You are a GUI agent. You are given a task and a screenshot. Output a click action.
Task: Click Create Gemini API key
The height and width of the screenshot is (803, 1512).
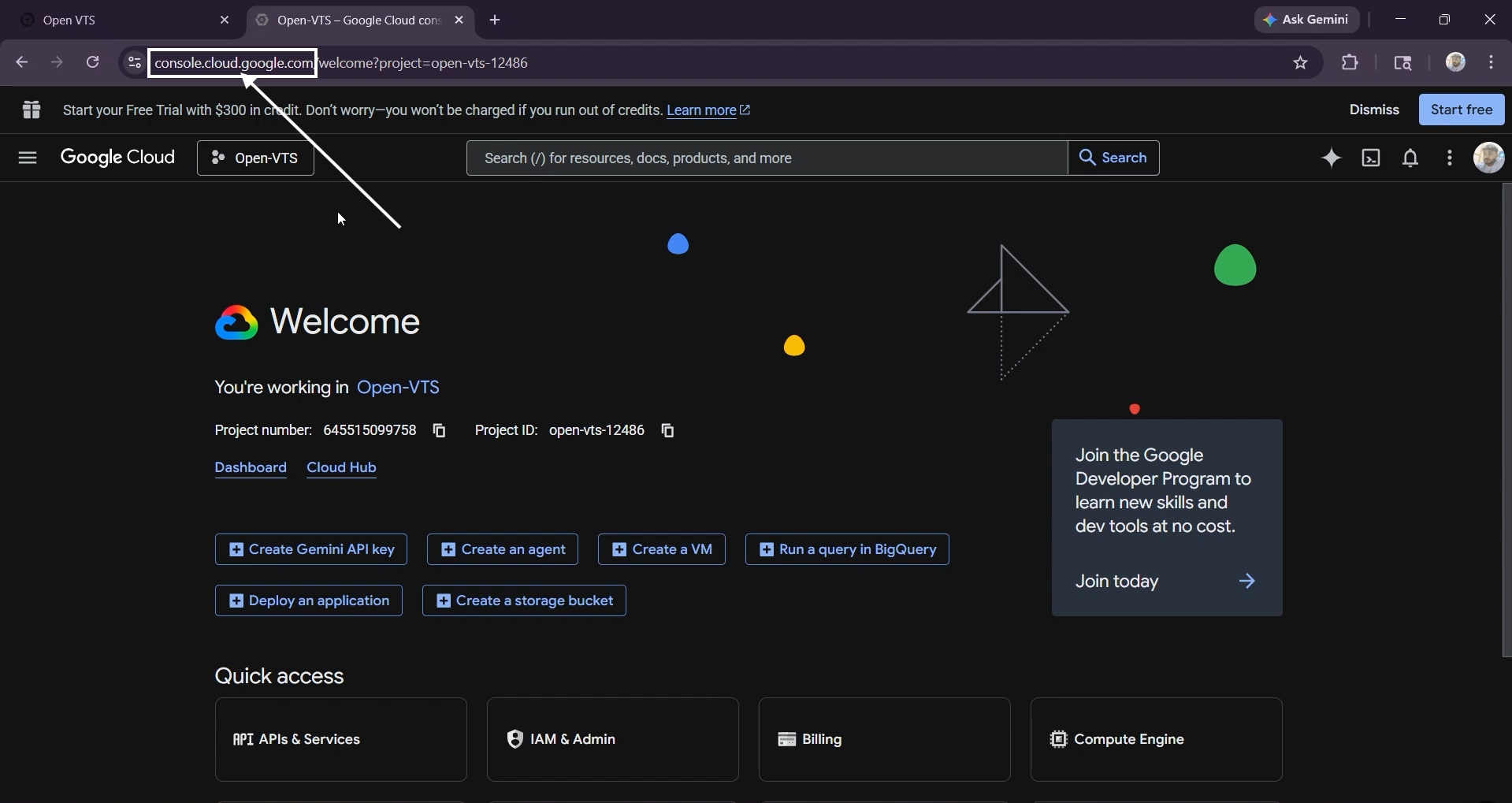pos(311,549)
